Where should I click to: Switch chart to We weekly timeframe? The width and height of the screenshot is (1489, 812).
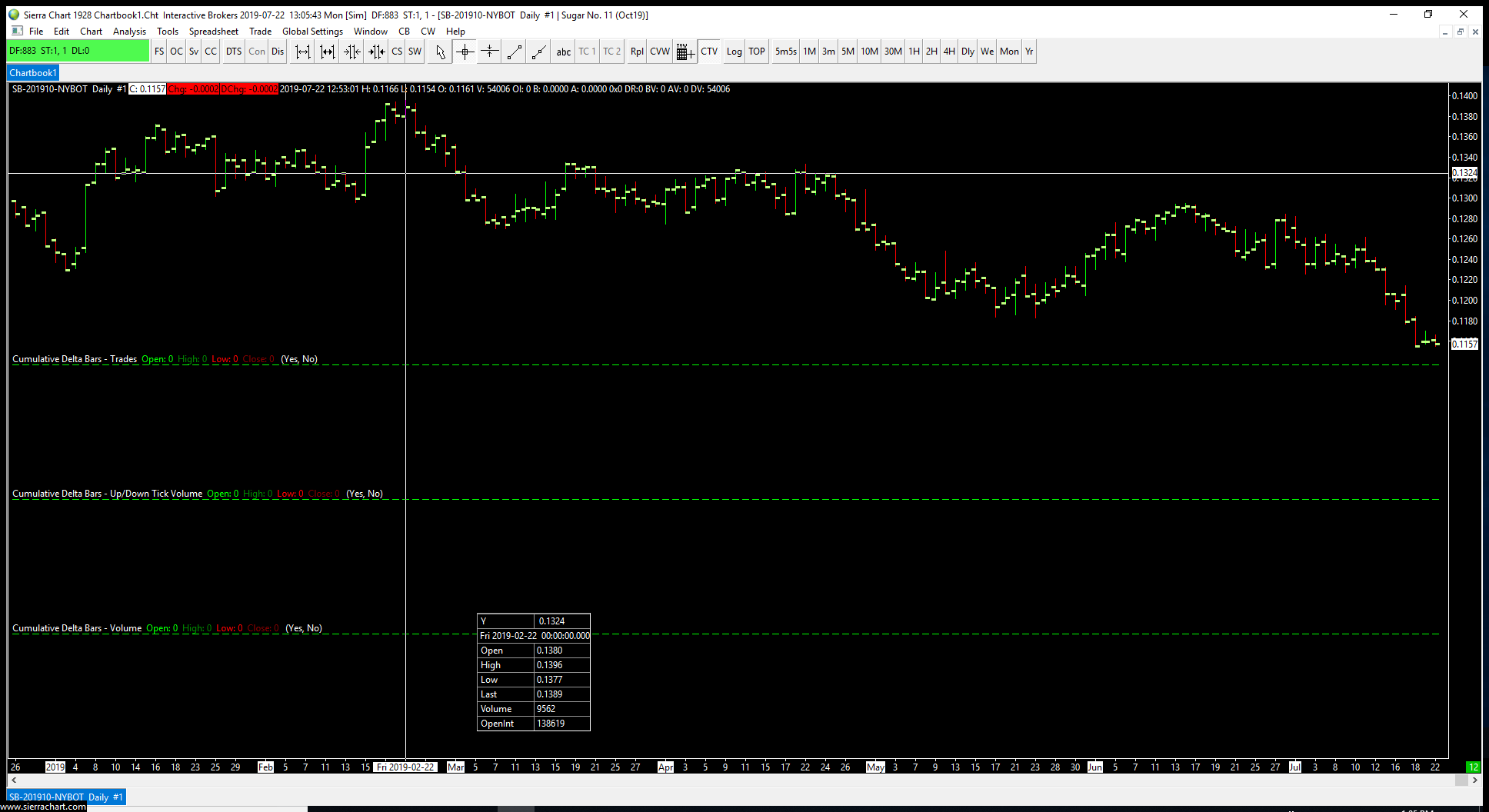point(988,52)
